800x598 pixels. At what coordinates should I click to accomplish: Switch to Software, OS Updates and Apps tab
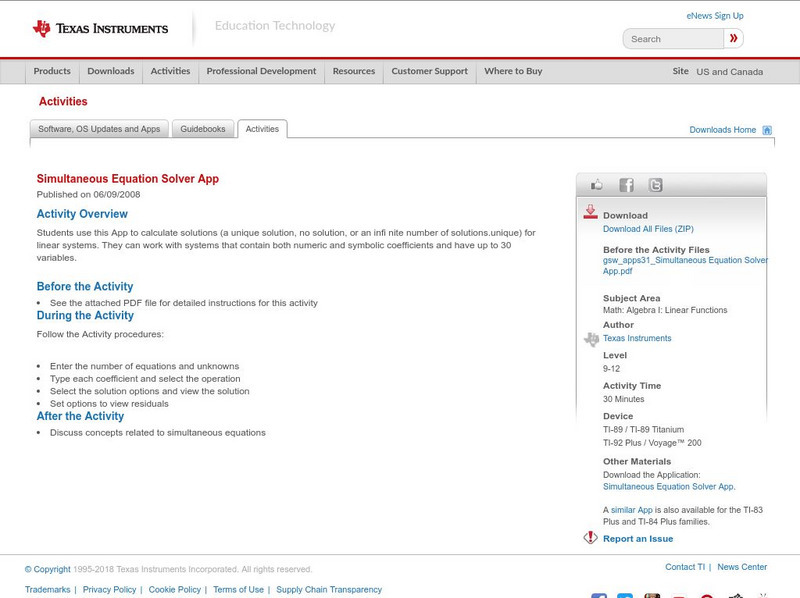click(x=99, y=129)
